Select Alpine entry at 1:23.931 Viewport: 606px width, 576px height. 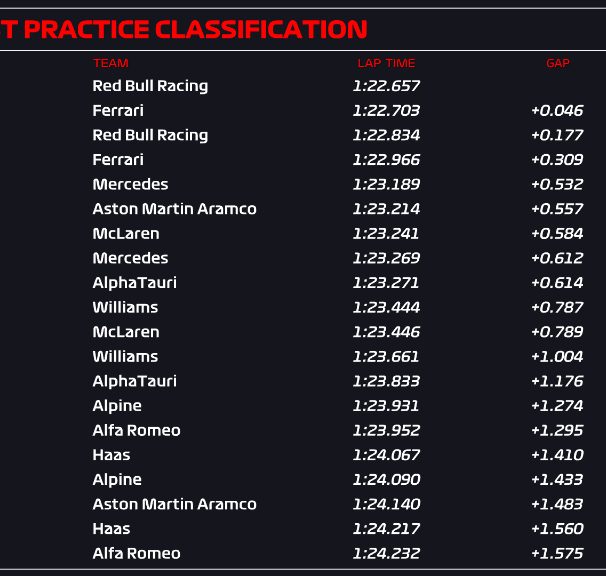point(117,406)
